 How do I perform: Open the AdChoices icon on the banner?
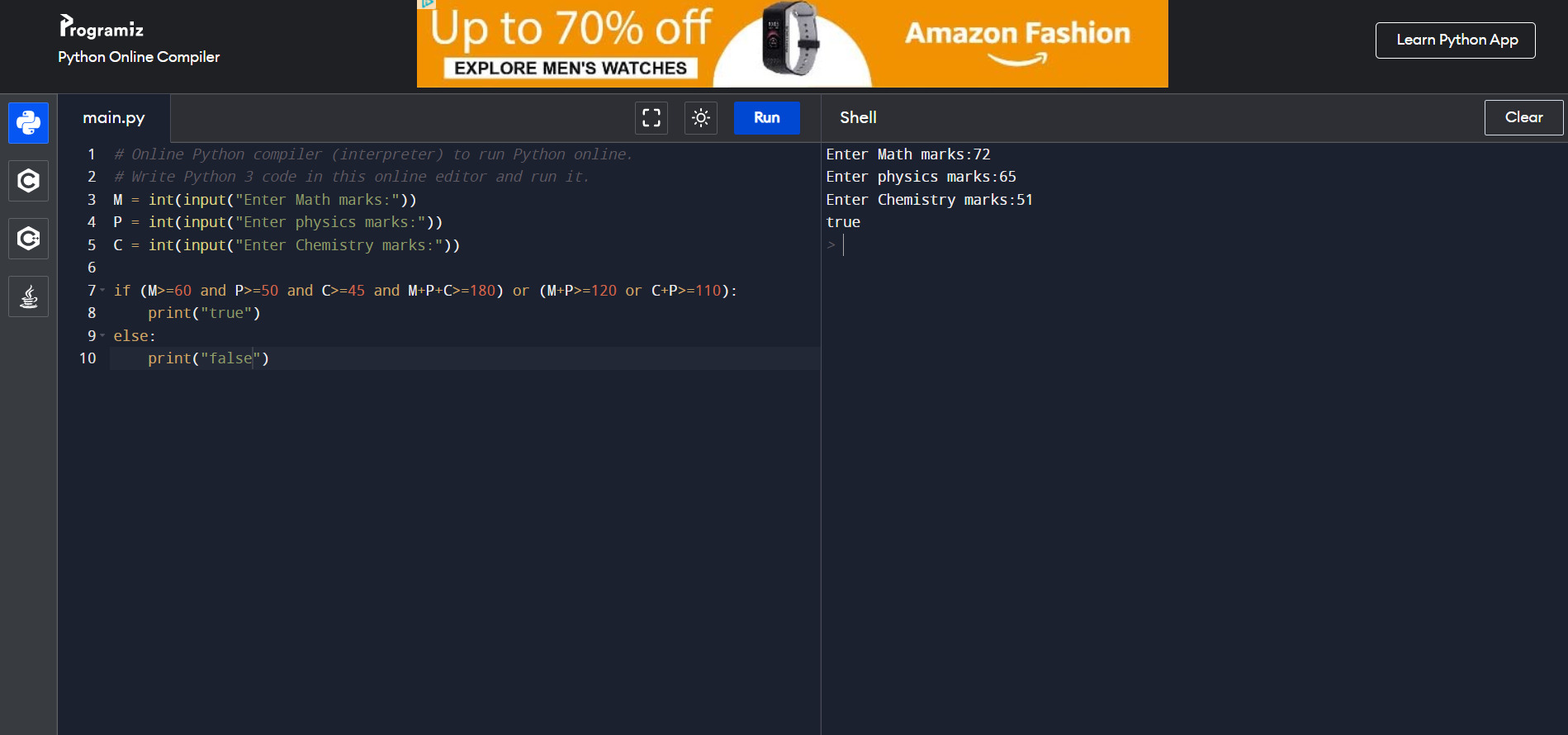pyautogui.click(x=427, y=4)
